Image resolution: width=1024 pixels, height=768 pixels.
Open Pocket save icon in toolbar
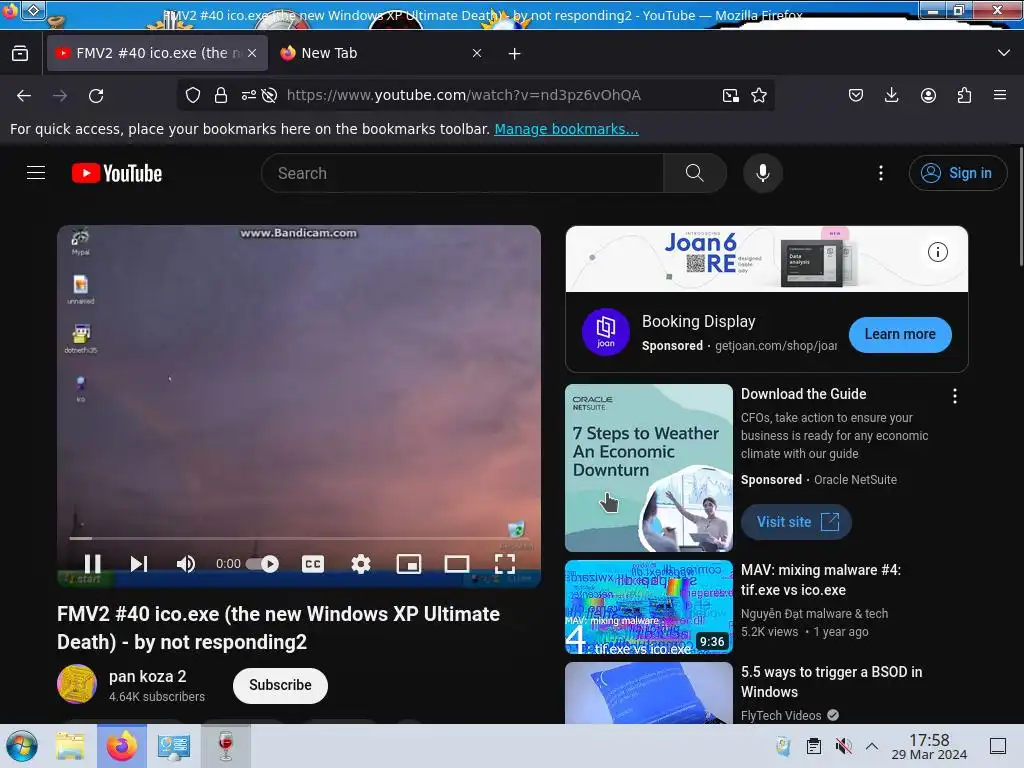tap(856, 95)
